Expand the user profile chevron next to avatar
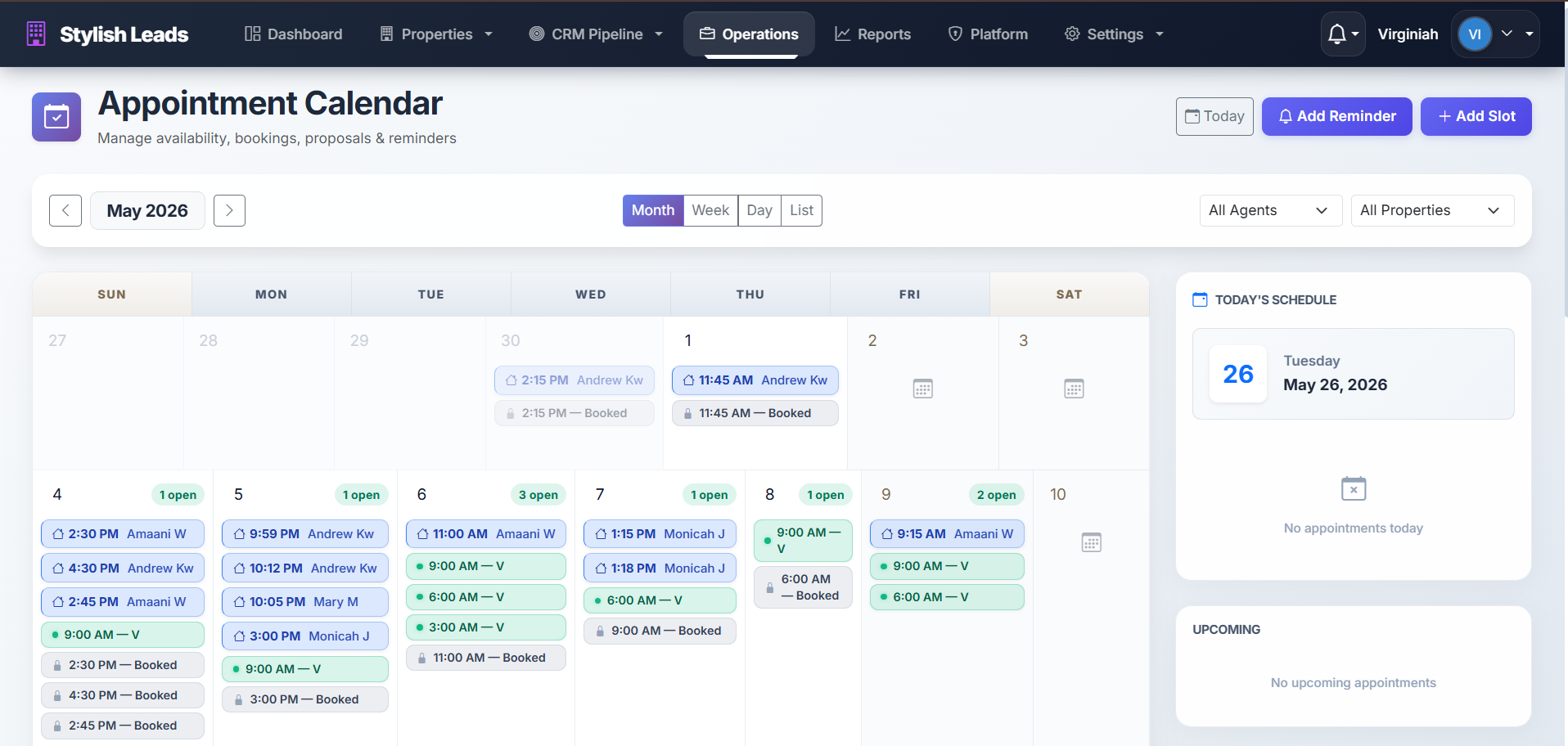 (1507, 34)
